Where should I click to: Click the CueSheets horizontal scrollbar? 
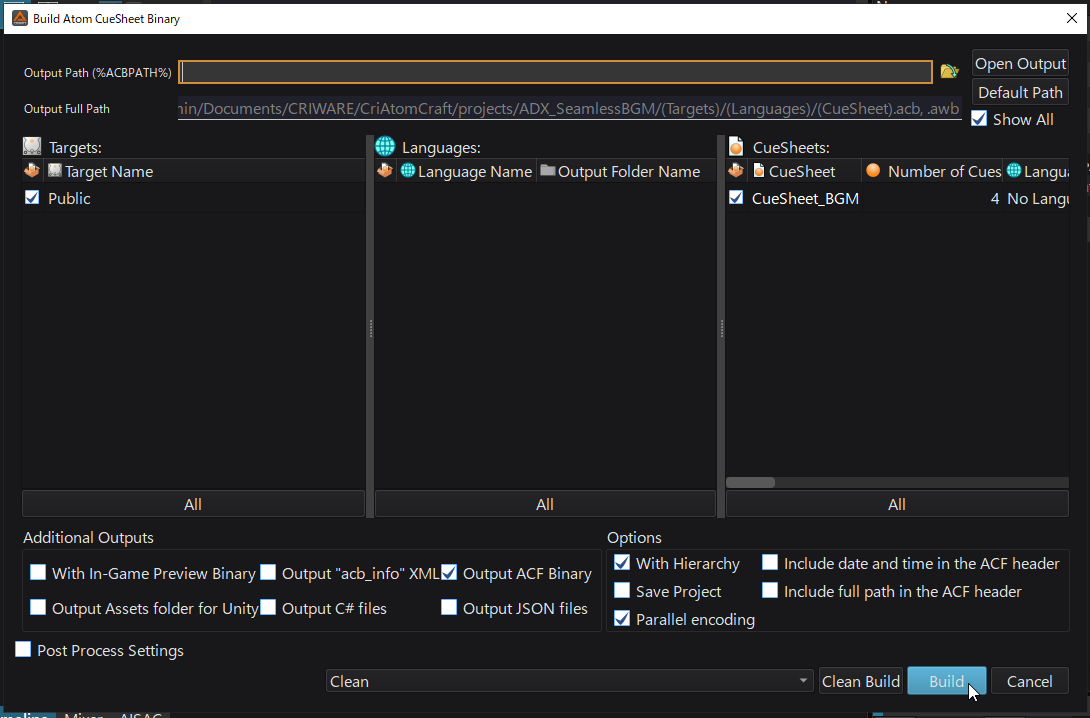(750, 482)
